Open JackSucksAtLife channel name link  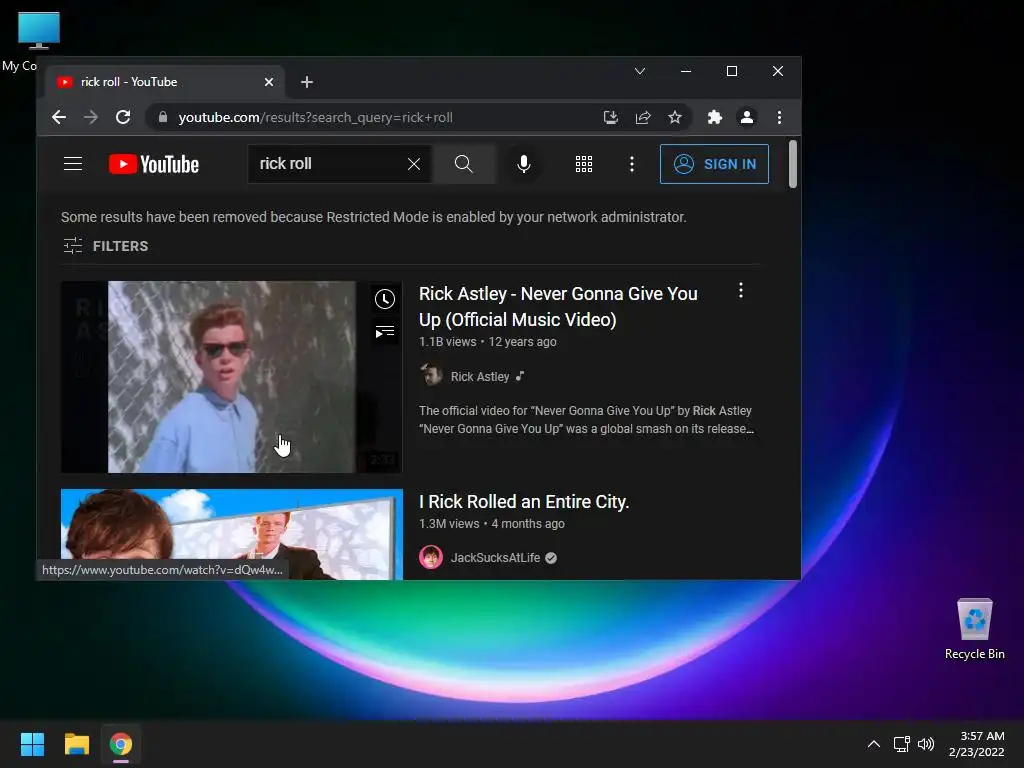click(495, 558)
